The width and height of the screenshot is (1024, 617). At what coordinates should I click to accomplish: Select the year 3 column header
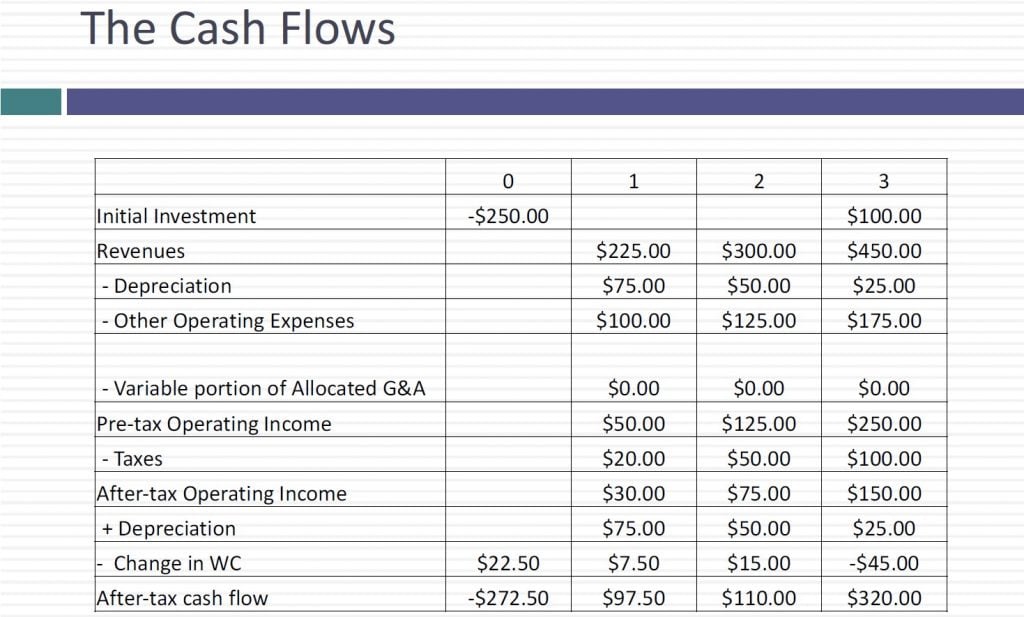pyautogui.click(x=883, y=181)
